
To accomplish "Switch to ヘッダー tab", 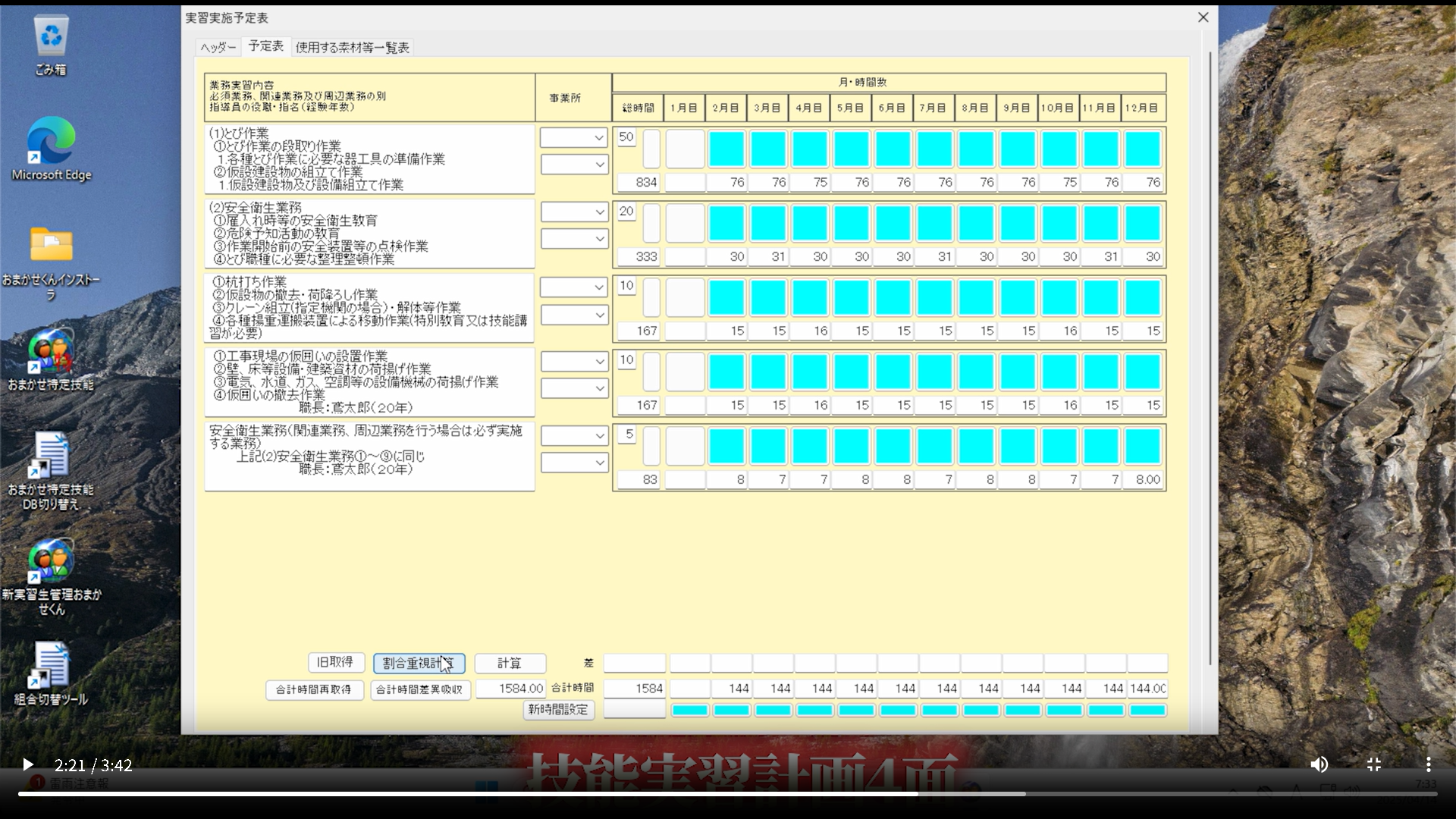I will (x=218, y=47).
